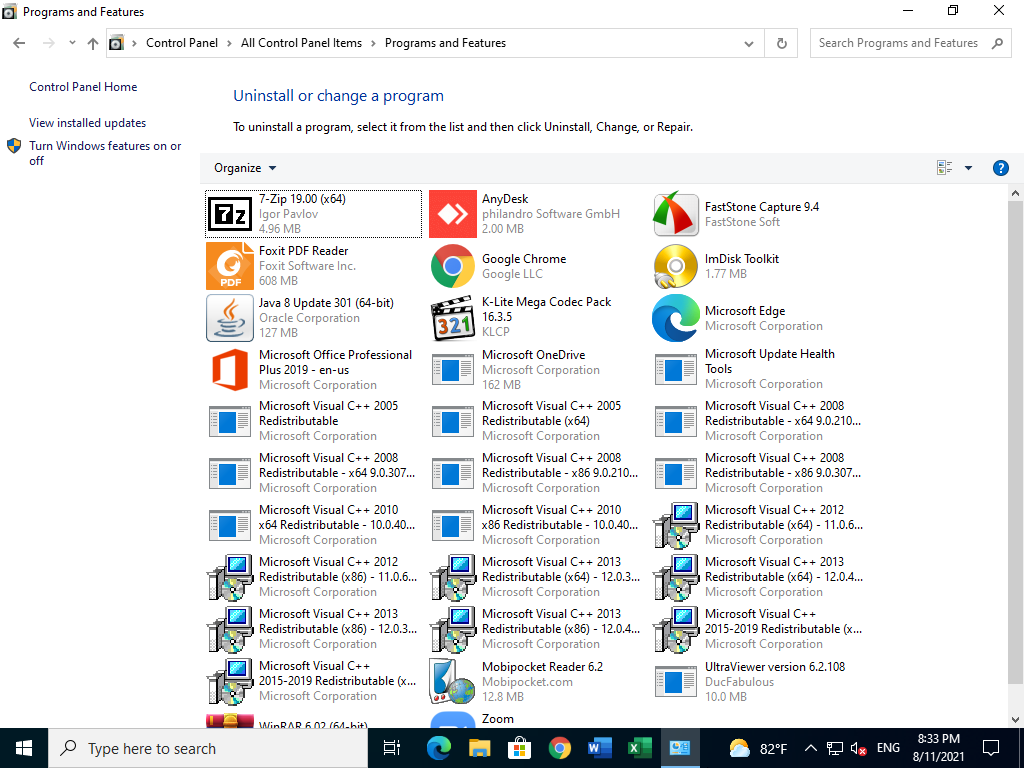Select the Java 8 Update 301 icon
1024x768 pixels.
[230, 318]
